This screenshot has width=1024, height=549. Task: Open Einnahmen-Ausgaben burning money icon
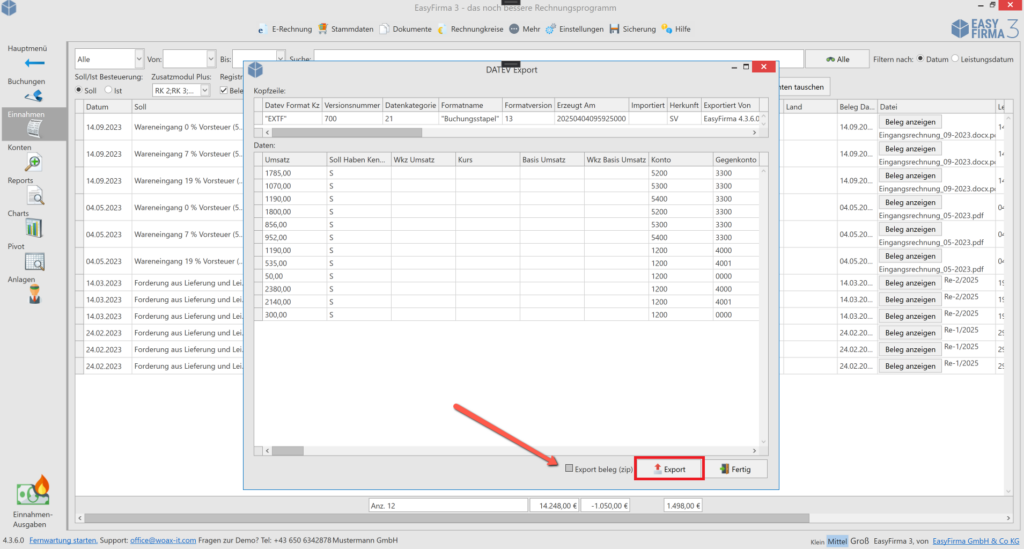[33, 491]
